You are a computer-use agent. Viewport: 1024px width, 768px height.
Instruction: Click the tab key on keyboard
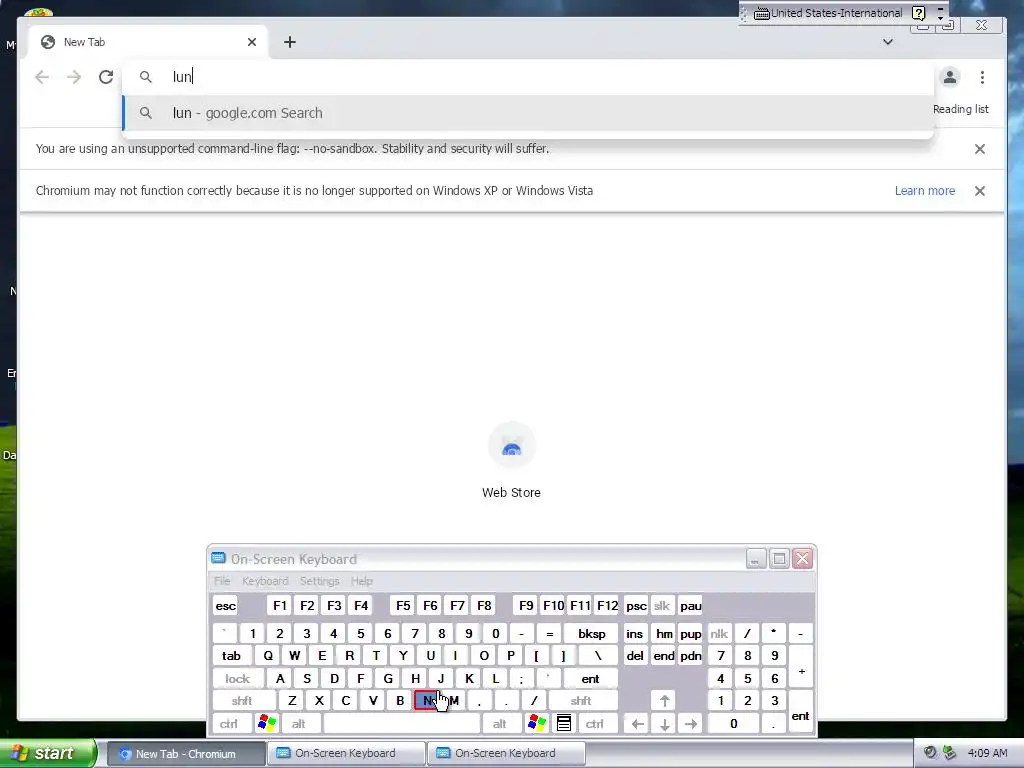(x=232, y=656)
